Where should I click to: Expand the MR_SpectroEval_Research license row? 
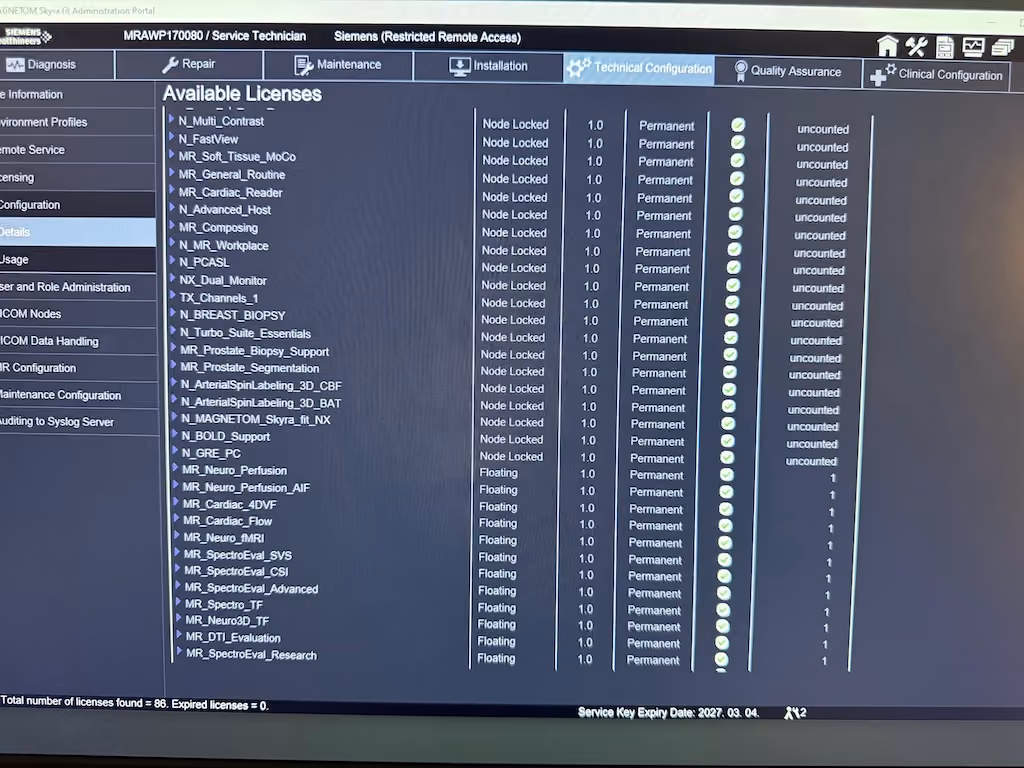point(180,652)
